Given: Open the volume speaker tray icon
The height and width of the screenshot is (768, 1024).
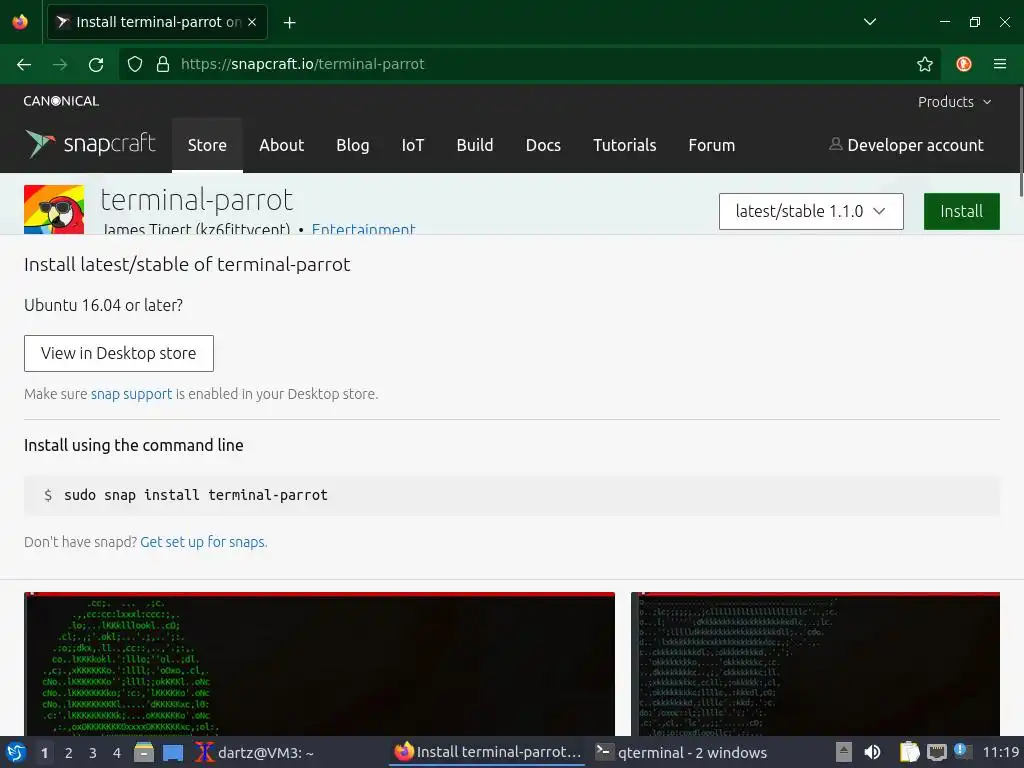Looking at the screenshot, I should point(872,752).
